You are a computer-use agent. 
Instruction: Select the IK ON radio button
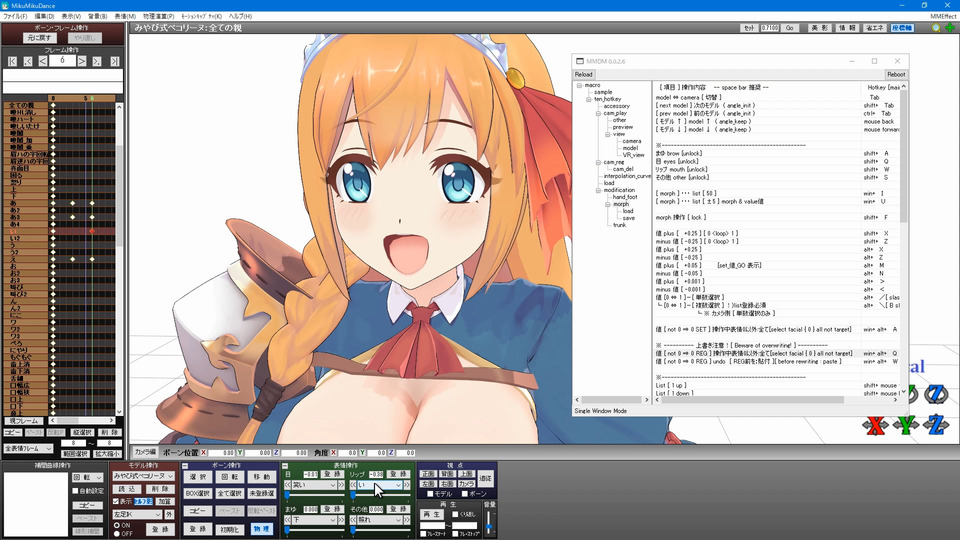(117, 525)
